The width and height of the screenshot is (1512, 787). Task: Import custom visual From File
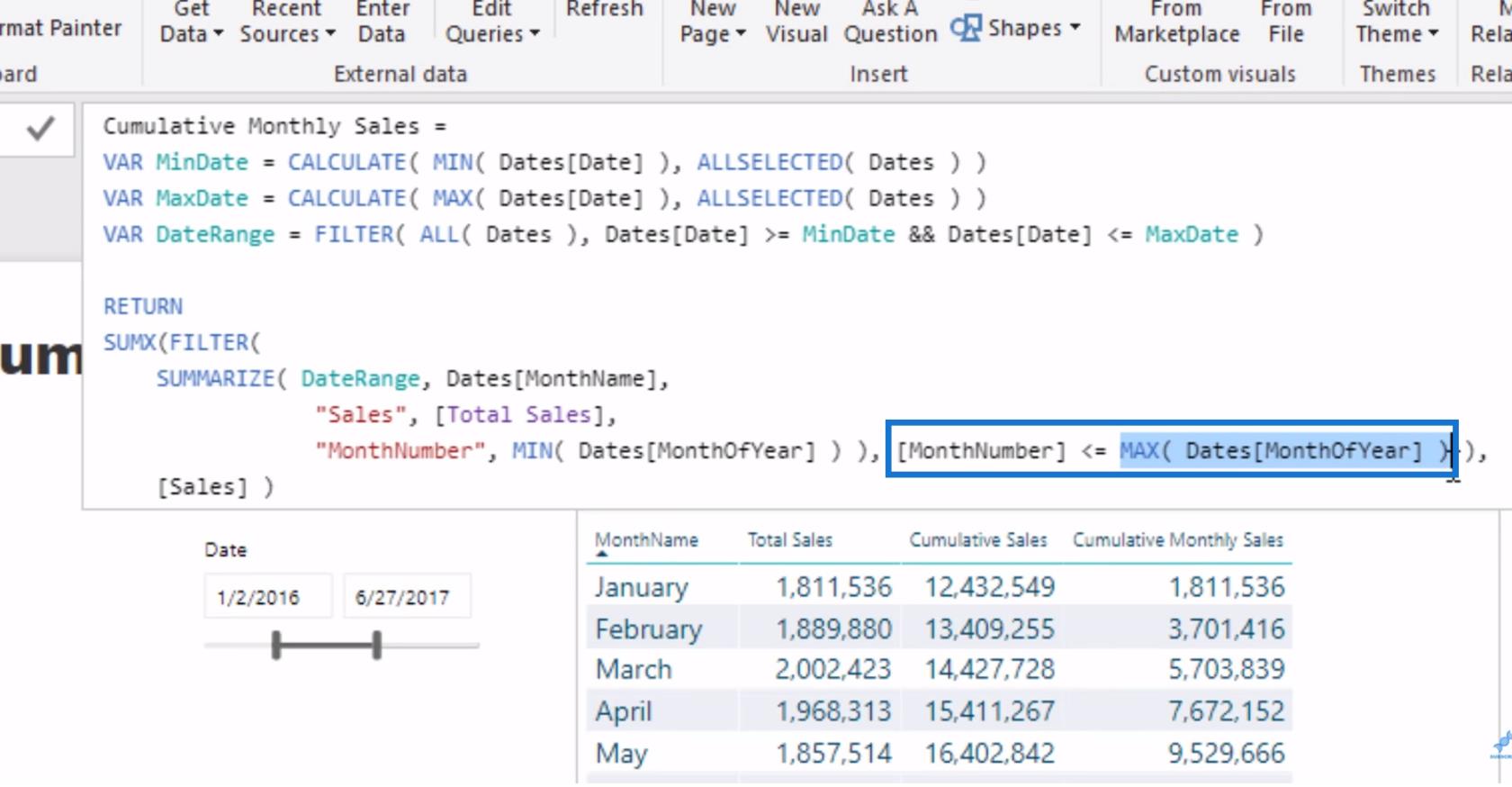click(1286, 23)
